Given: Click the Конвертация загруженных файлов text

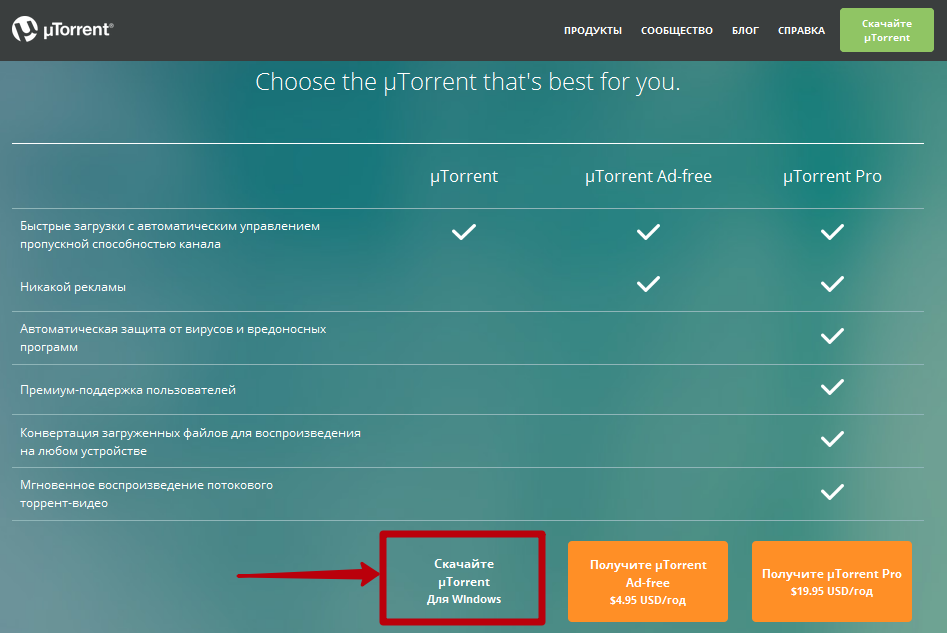Looking at the screenshot, I should [x=190, y=442].
